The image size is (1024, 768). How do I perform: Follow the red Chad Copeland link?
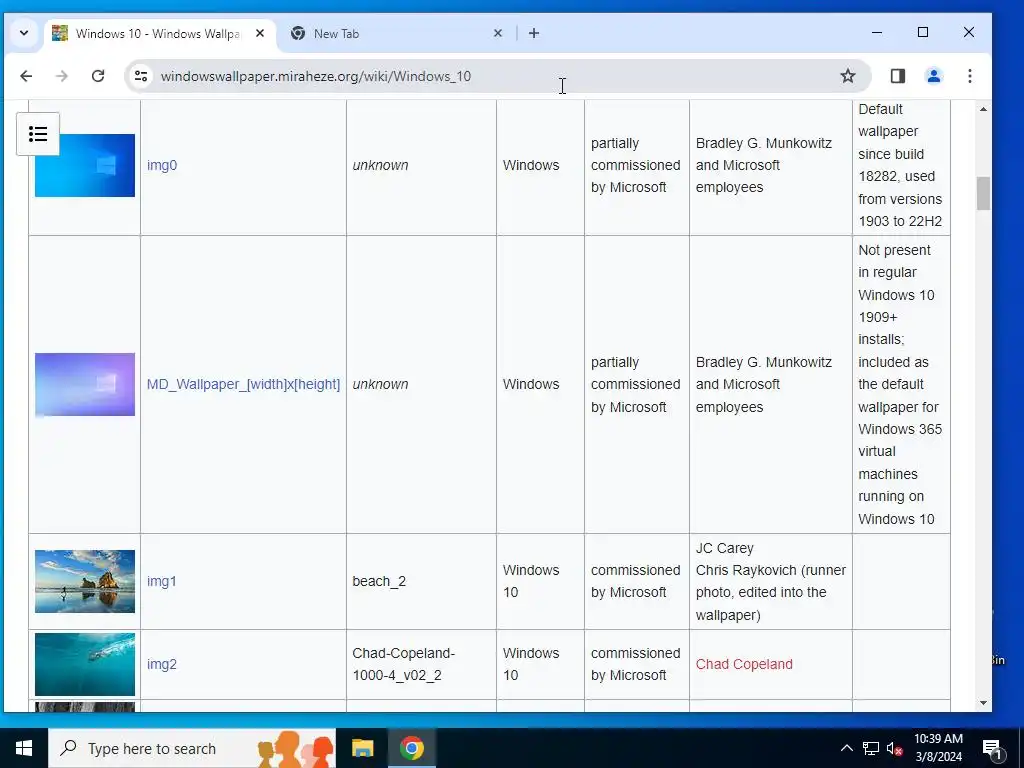pos(744,664)
